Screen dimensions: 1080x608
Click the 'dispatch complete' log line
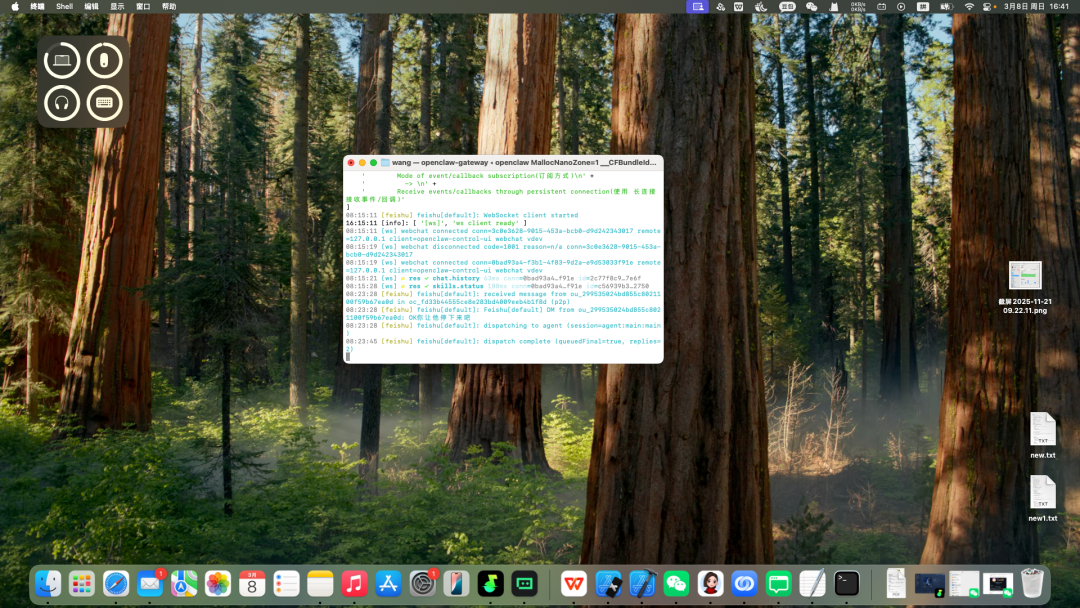(x=503, y=345)
